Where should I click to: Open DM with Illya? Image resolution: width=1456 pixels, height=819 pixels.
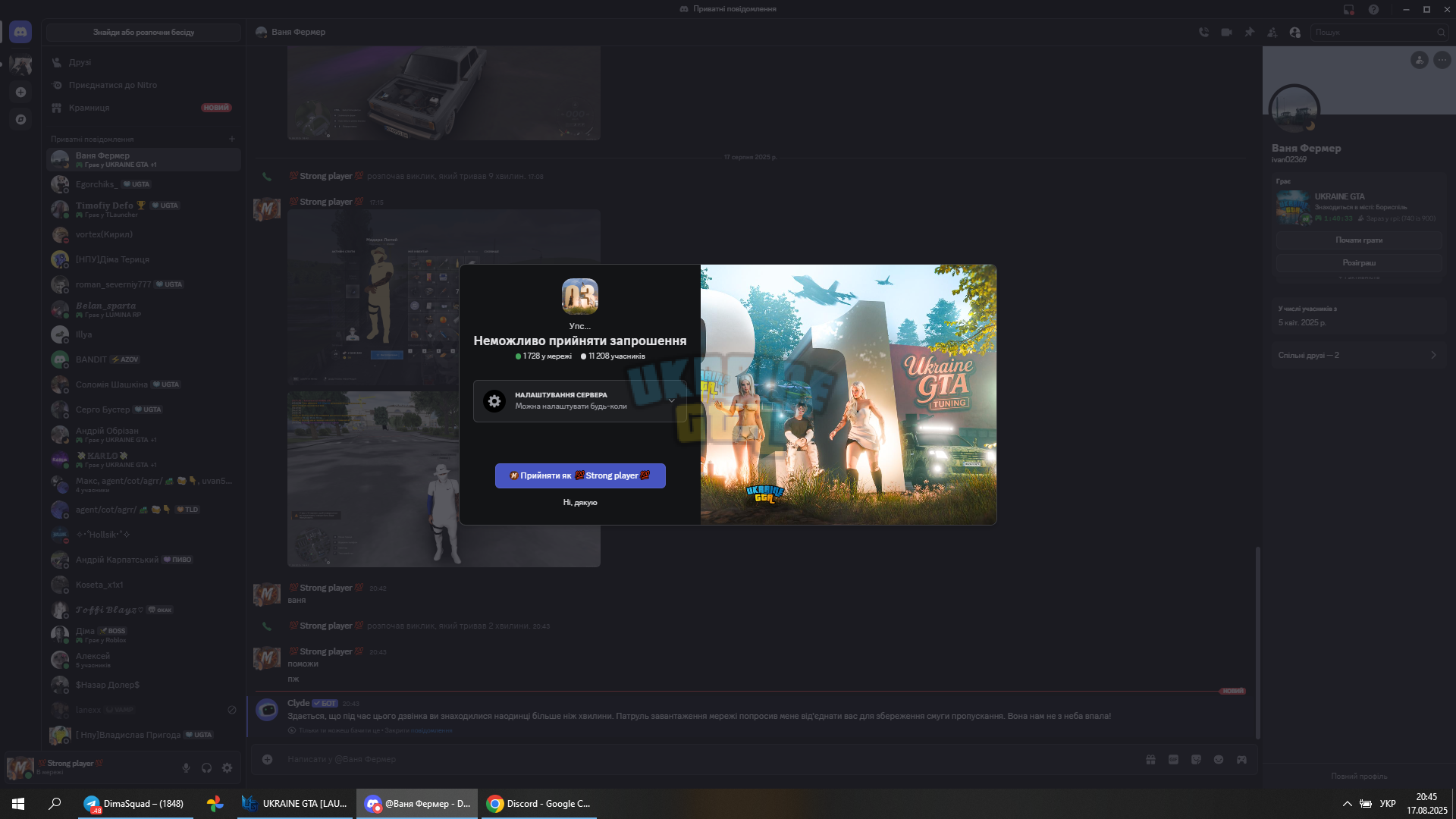pos(144,334)
